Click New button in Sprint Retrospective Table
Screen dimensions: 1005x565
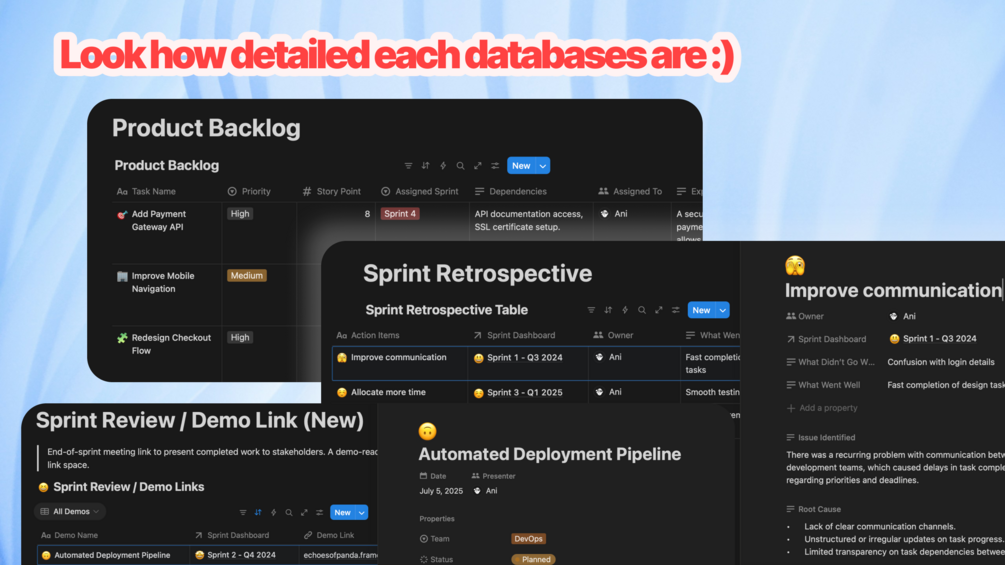coord(701,310)
